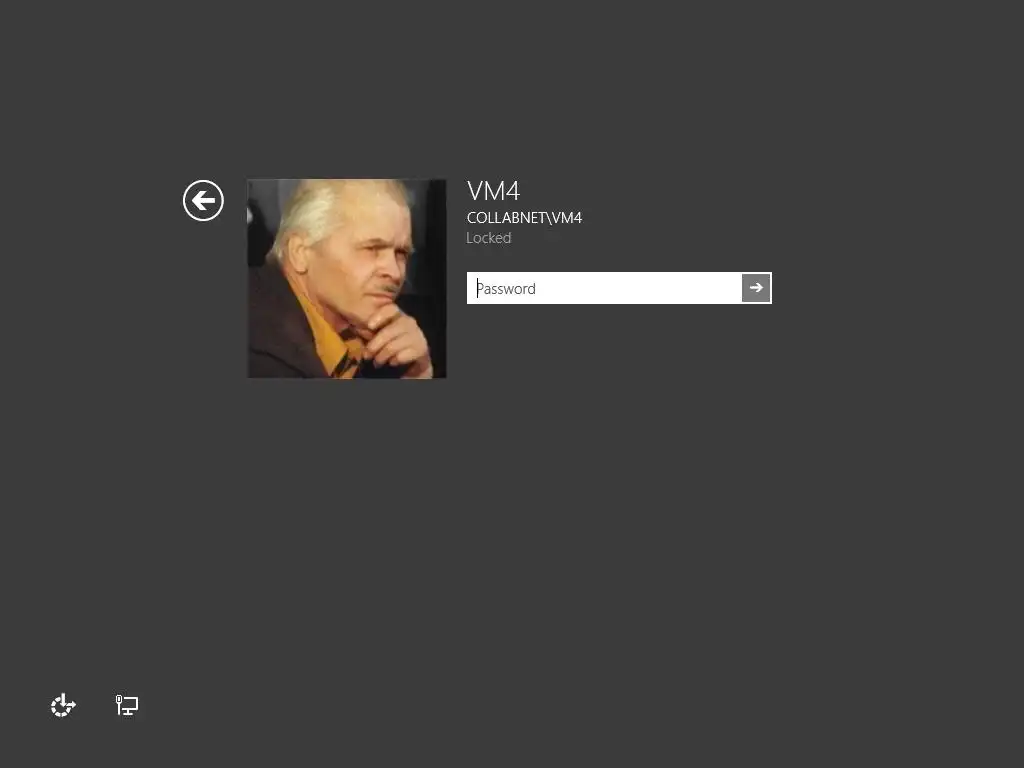Click the right-arrow submit icon

pos(756,288)
